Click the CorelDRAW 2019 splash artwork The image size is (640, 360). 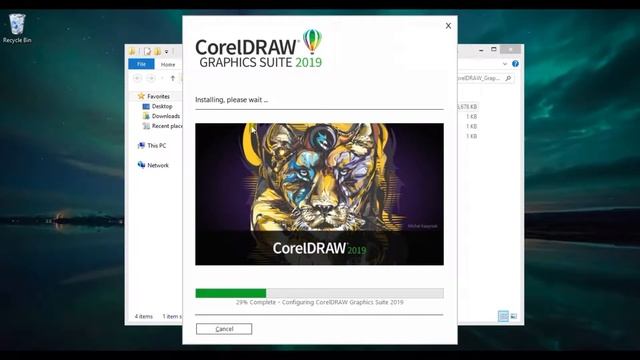(x=319, y=194)
